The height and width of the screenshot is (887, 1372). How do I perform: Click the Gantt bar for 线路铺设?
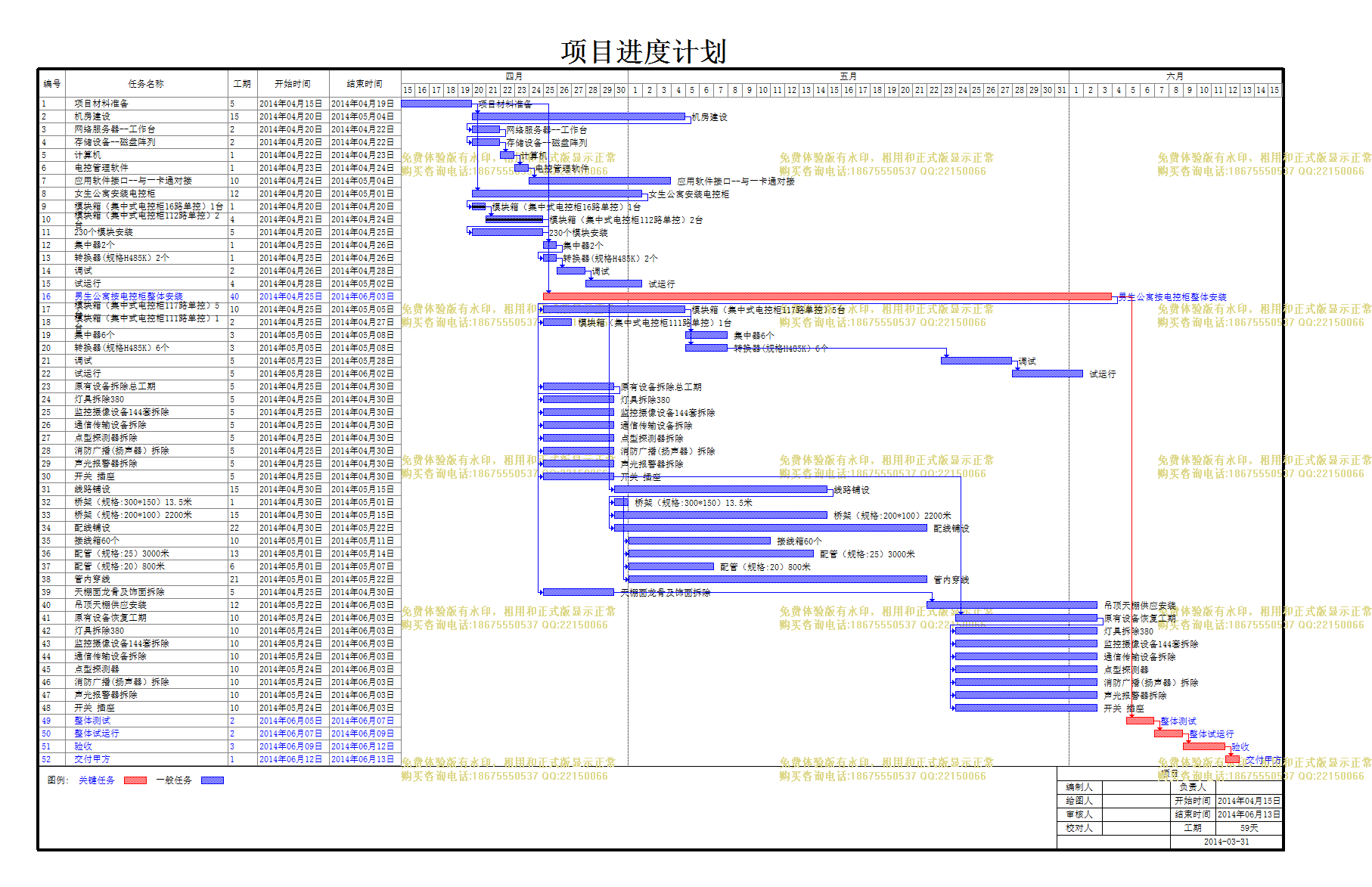coord(720,489)
